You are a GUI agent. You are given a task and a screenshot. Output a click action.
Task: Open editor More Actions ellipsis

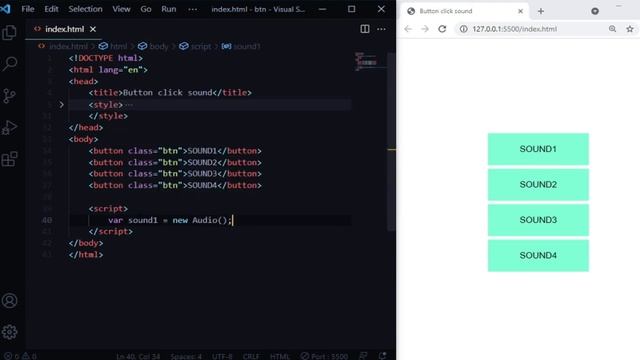(x=381, y=29)
